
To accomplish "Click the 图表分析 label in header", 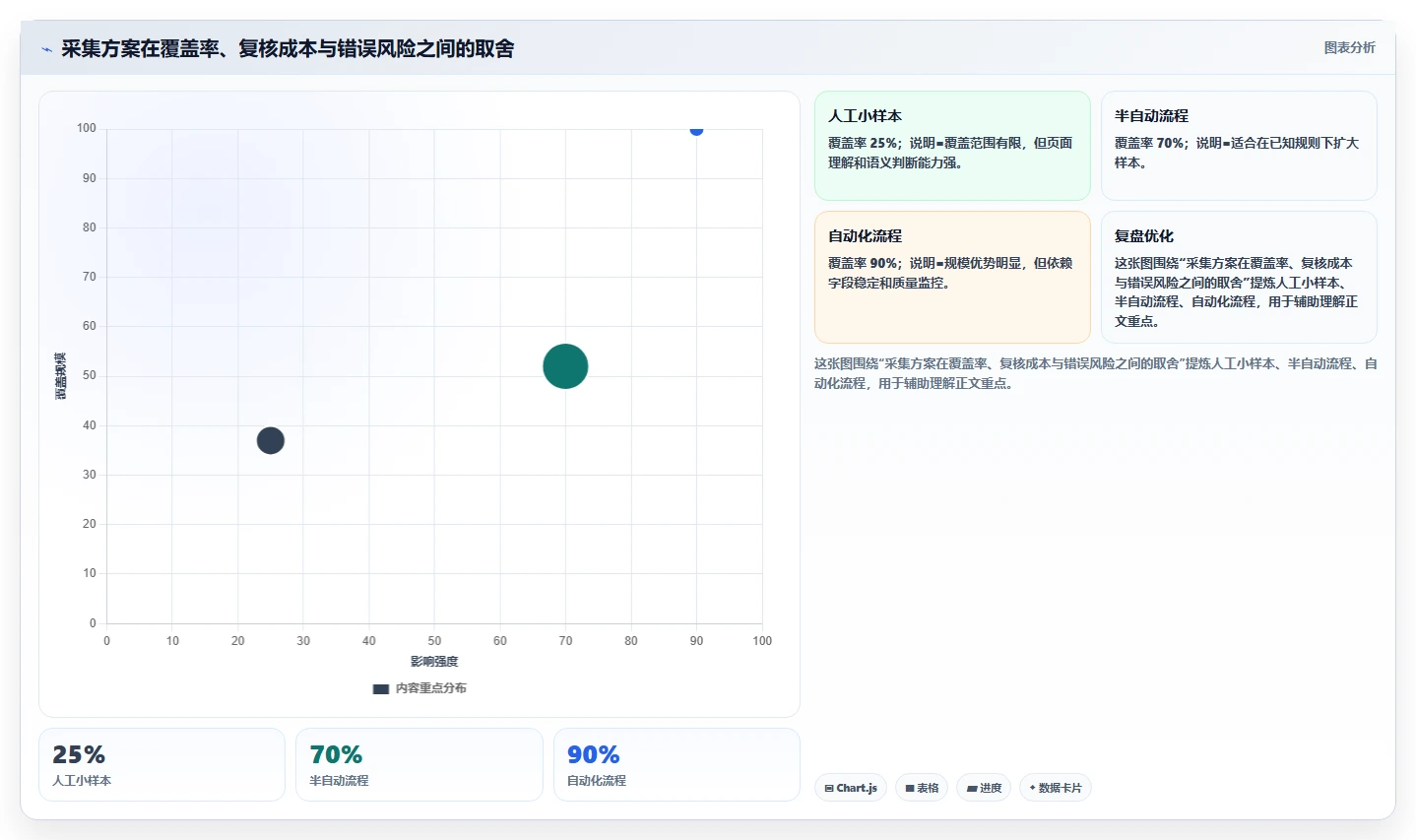I will [1349, 47].
